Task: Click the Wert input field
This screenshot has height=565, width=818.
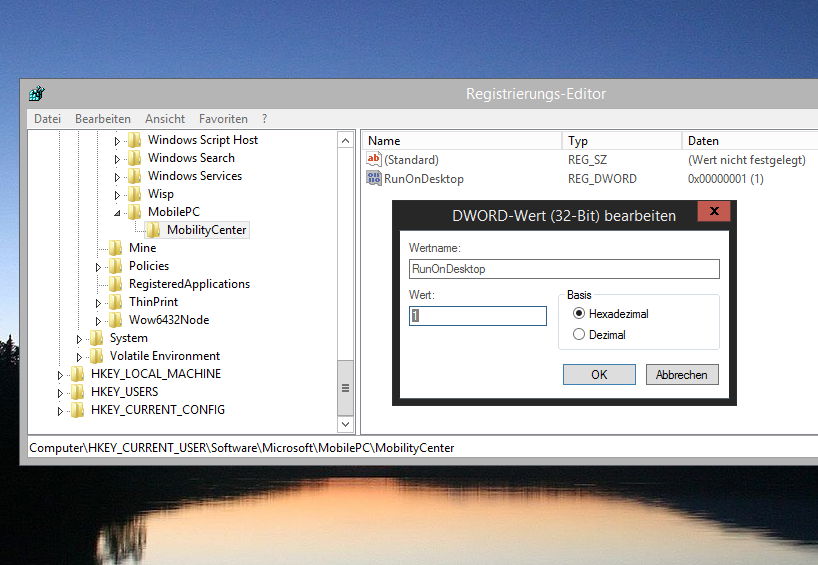Action: [477, 316]
